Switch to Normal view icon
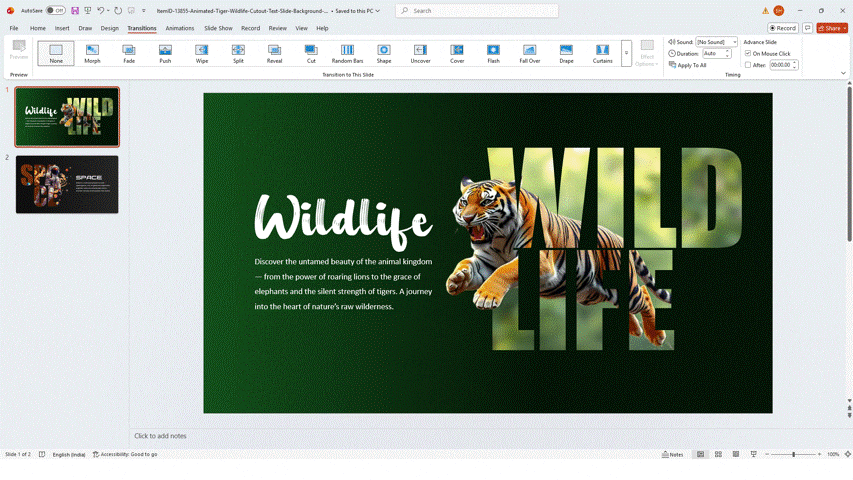This screenshot has height=480, width=853. tap(701, 454)
